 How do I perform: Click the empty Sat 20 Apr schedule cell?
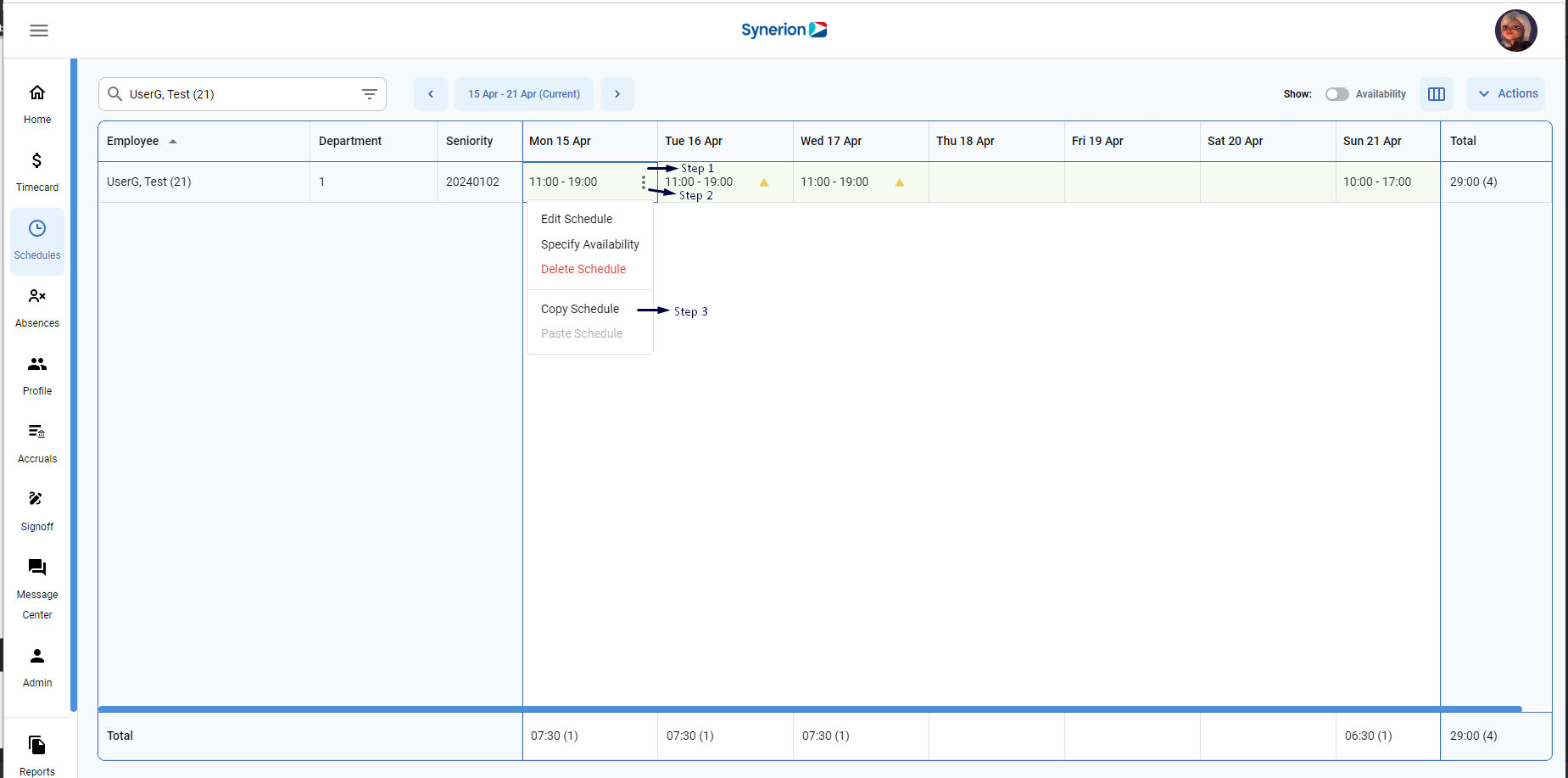(1269, 182)
